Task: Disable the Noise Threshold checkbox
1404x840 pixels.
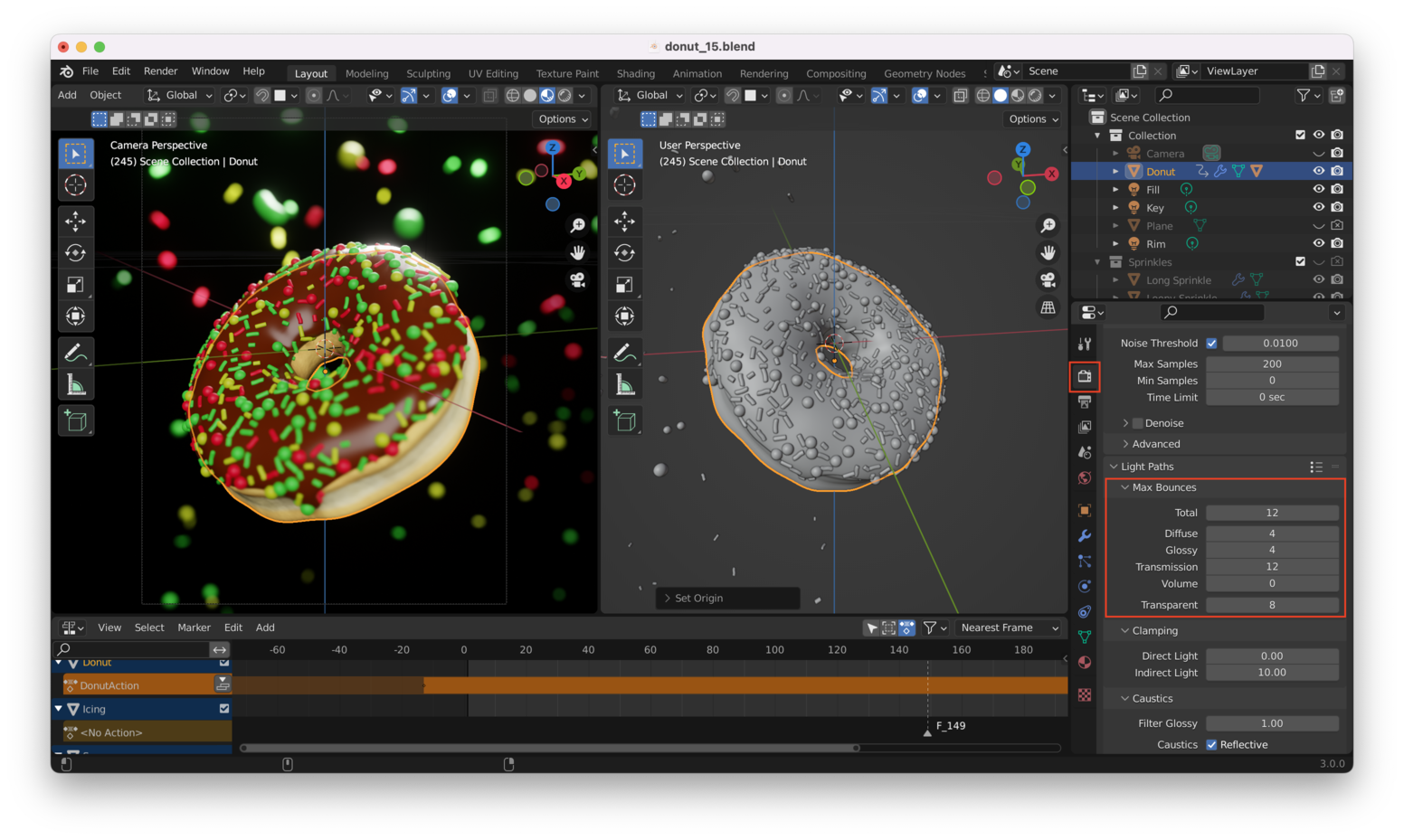Action: tap(1211, 344)
